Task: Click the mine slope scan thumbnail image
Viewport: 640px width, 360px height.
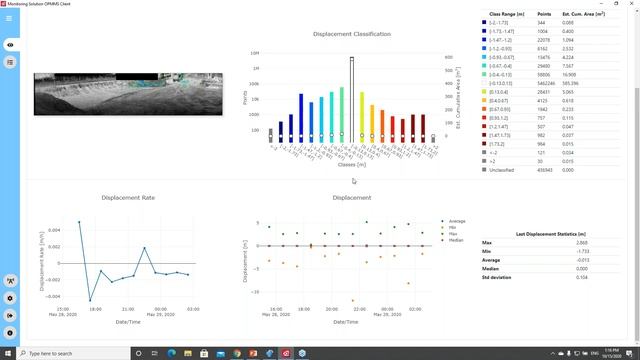Action: tap(128, 94)
